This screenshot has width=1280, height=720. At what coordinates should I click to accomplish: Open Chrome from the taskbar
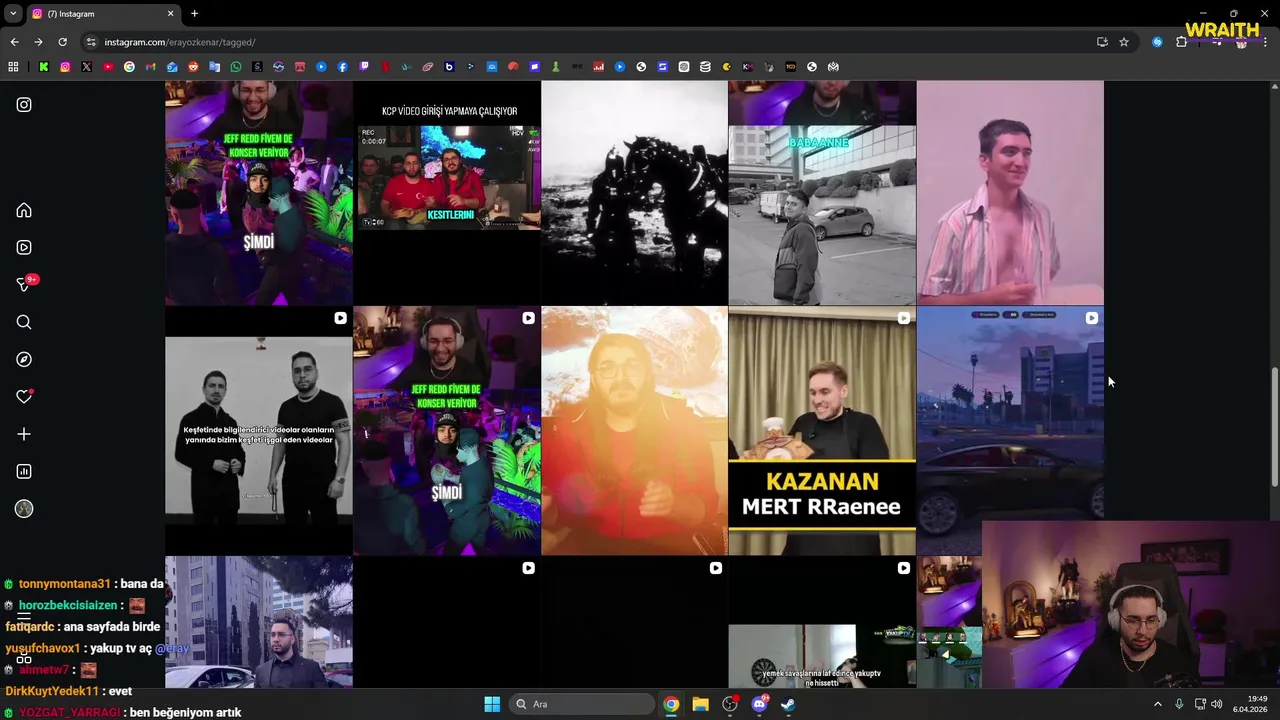[x=671, y=704]
